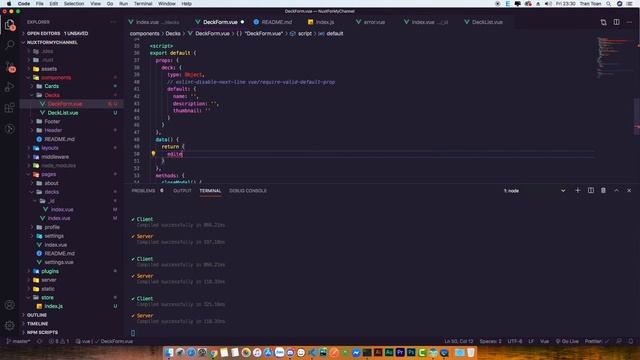640x360 pixels.
Task: Open the View menu
Action: [x=96, y=4]
